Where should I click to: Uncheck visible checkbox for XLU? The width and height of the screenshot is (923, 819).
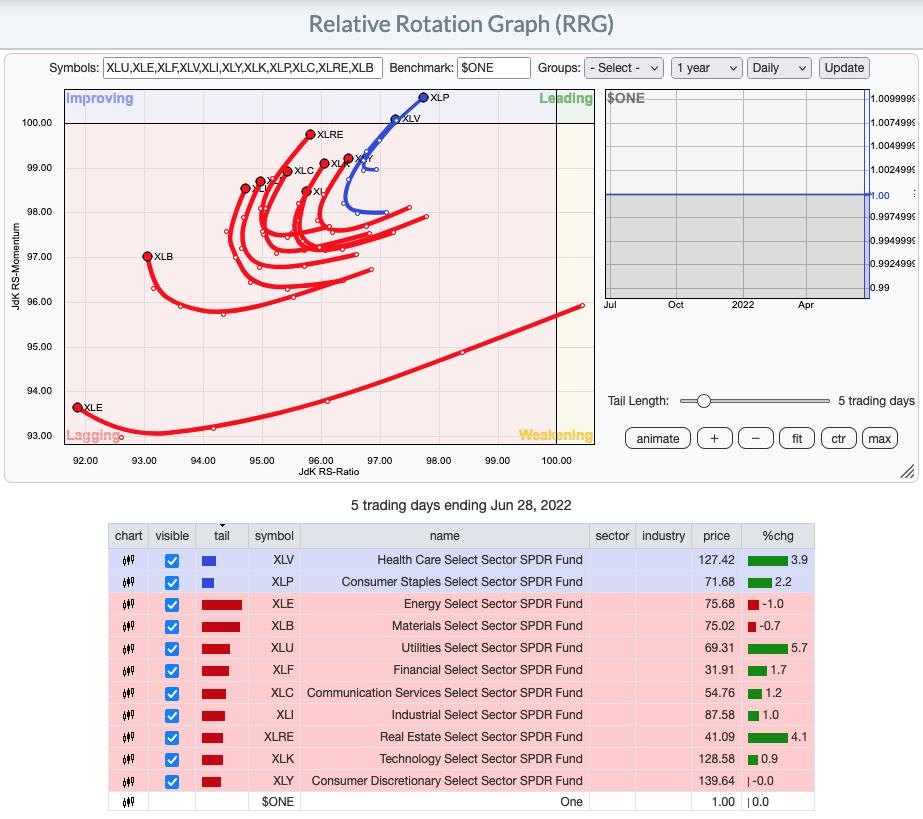tap(172, 649)
